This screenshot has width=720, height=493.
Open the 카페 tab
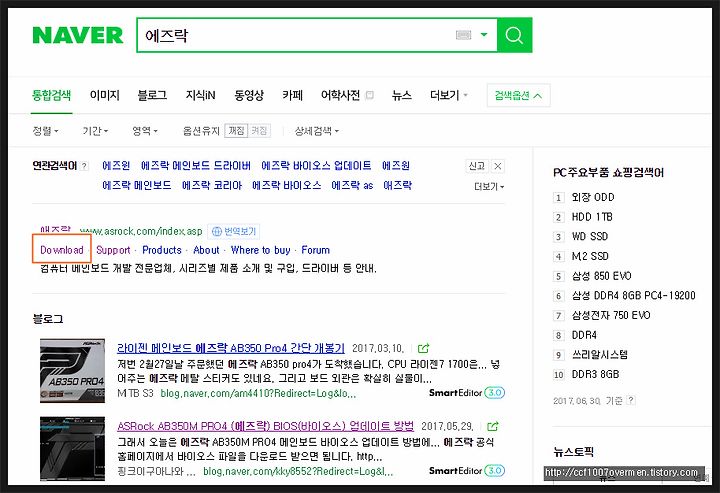[x=292, y=95]
